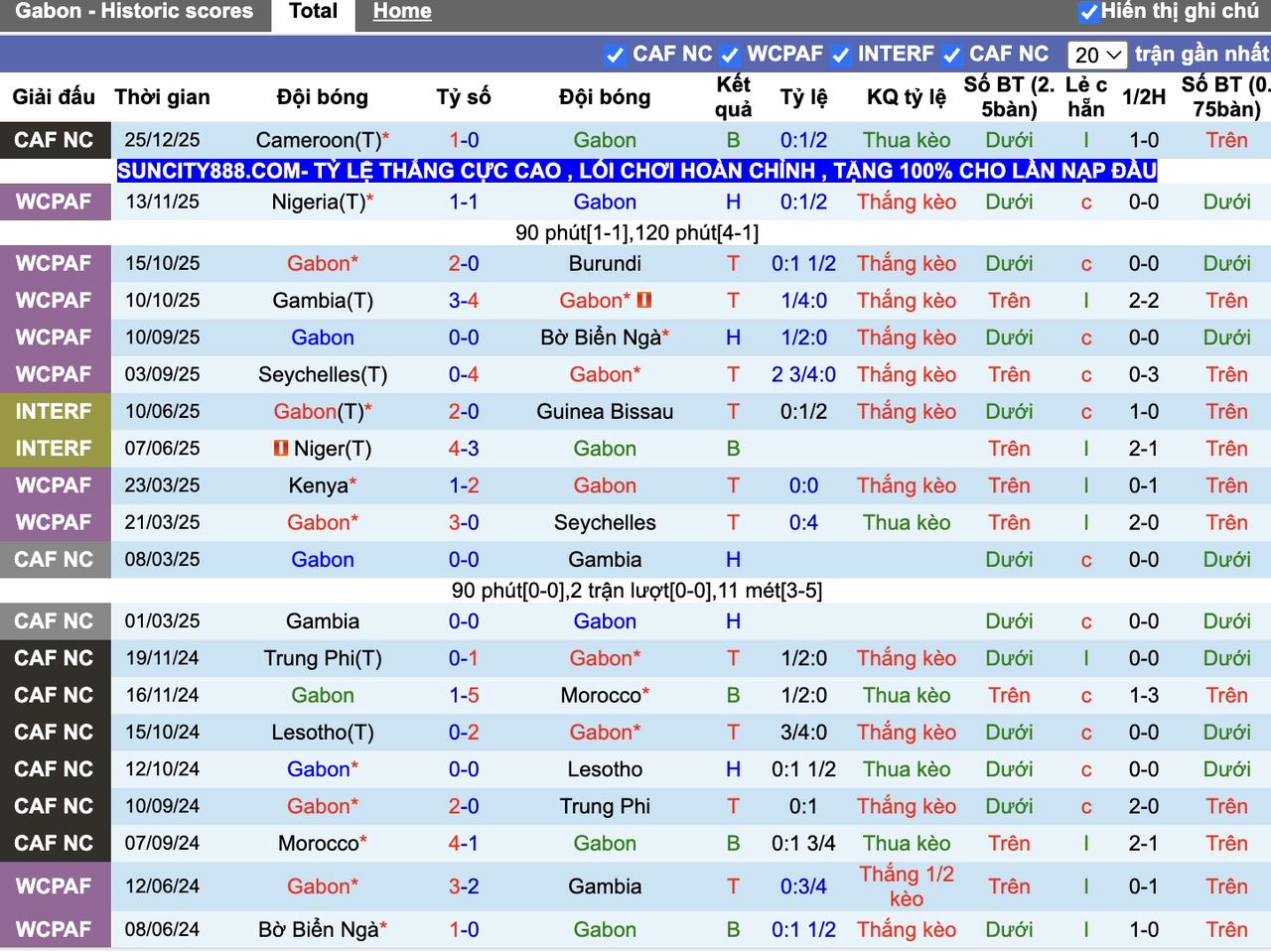The width and height of the screenshot is (1271, 952).
Task: Click the 1/2H column header
Action: click(x=1144, y=97)
